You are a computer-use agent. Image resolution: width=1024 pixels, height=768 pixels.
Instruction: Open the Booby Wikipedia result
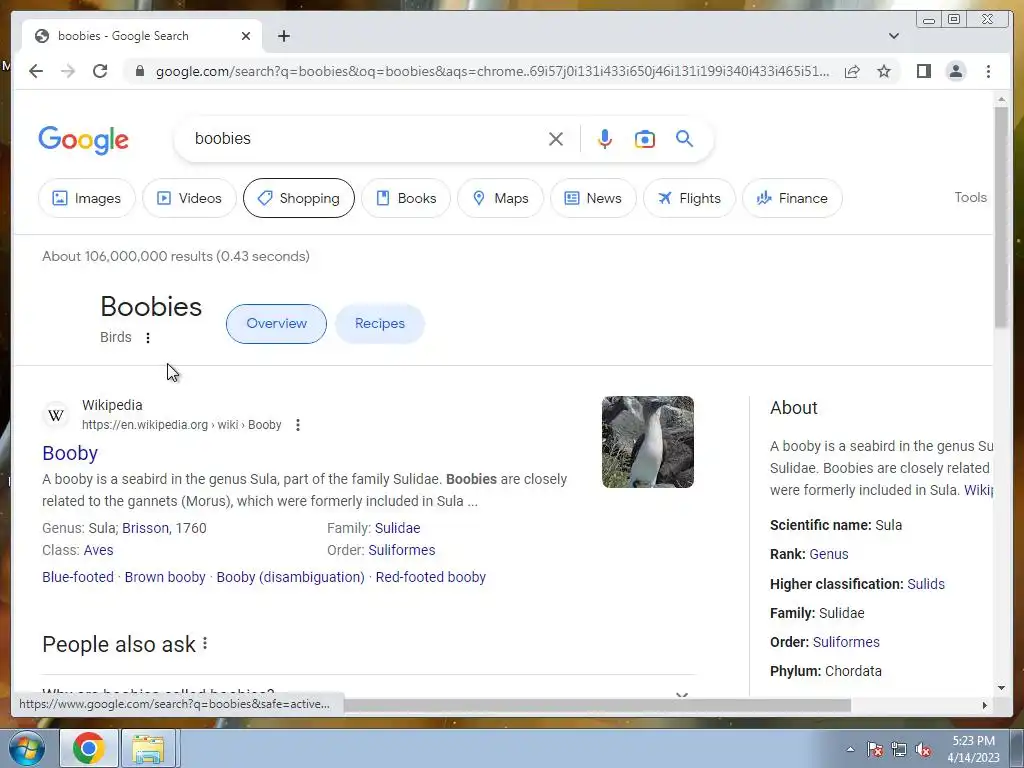tap(70, 453)
